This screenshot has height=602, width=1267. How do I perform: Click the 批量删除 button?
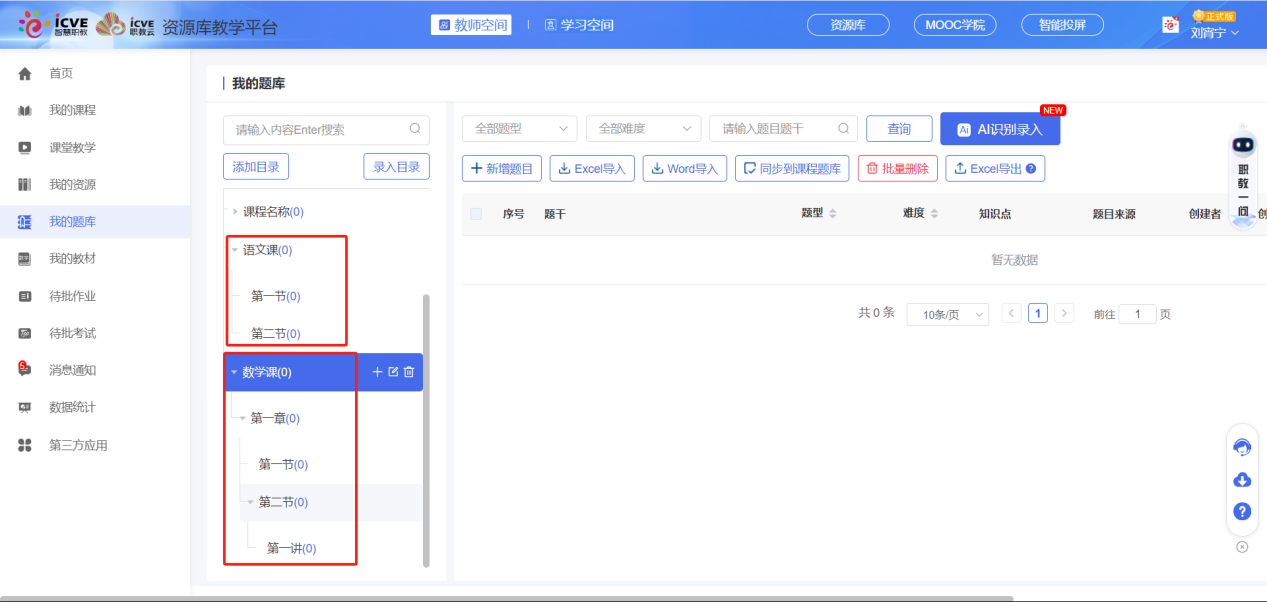[x=899, y=168]
